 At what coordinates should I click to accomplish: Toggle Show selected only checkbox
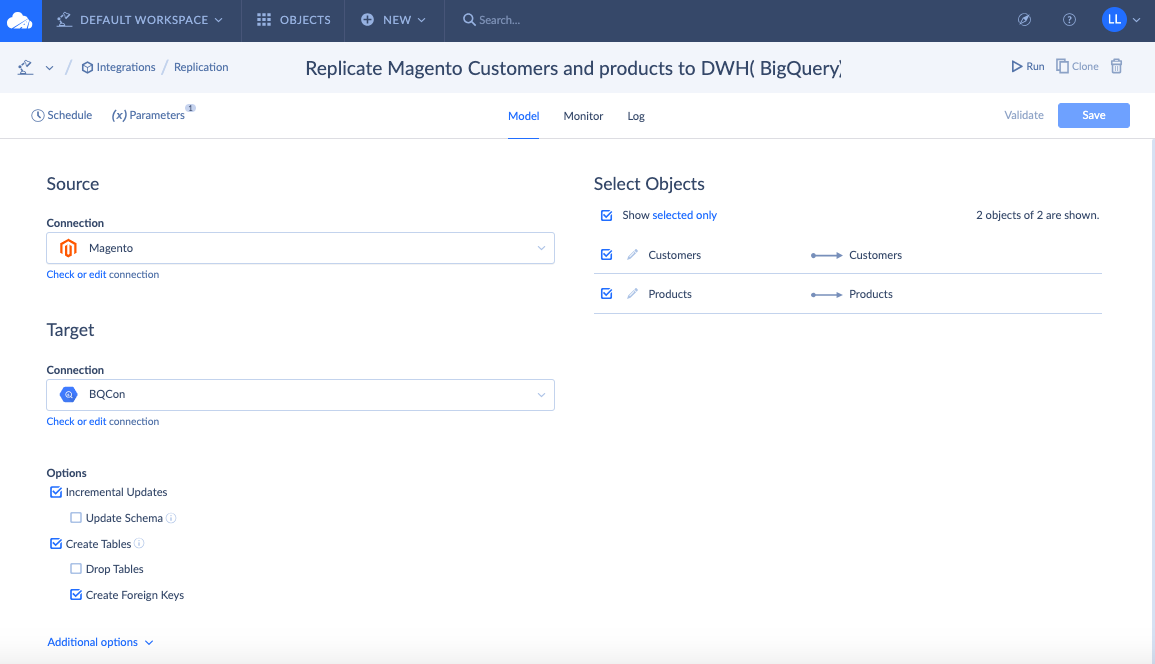tap(606, 215)
